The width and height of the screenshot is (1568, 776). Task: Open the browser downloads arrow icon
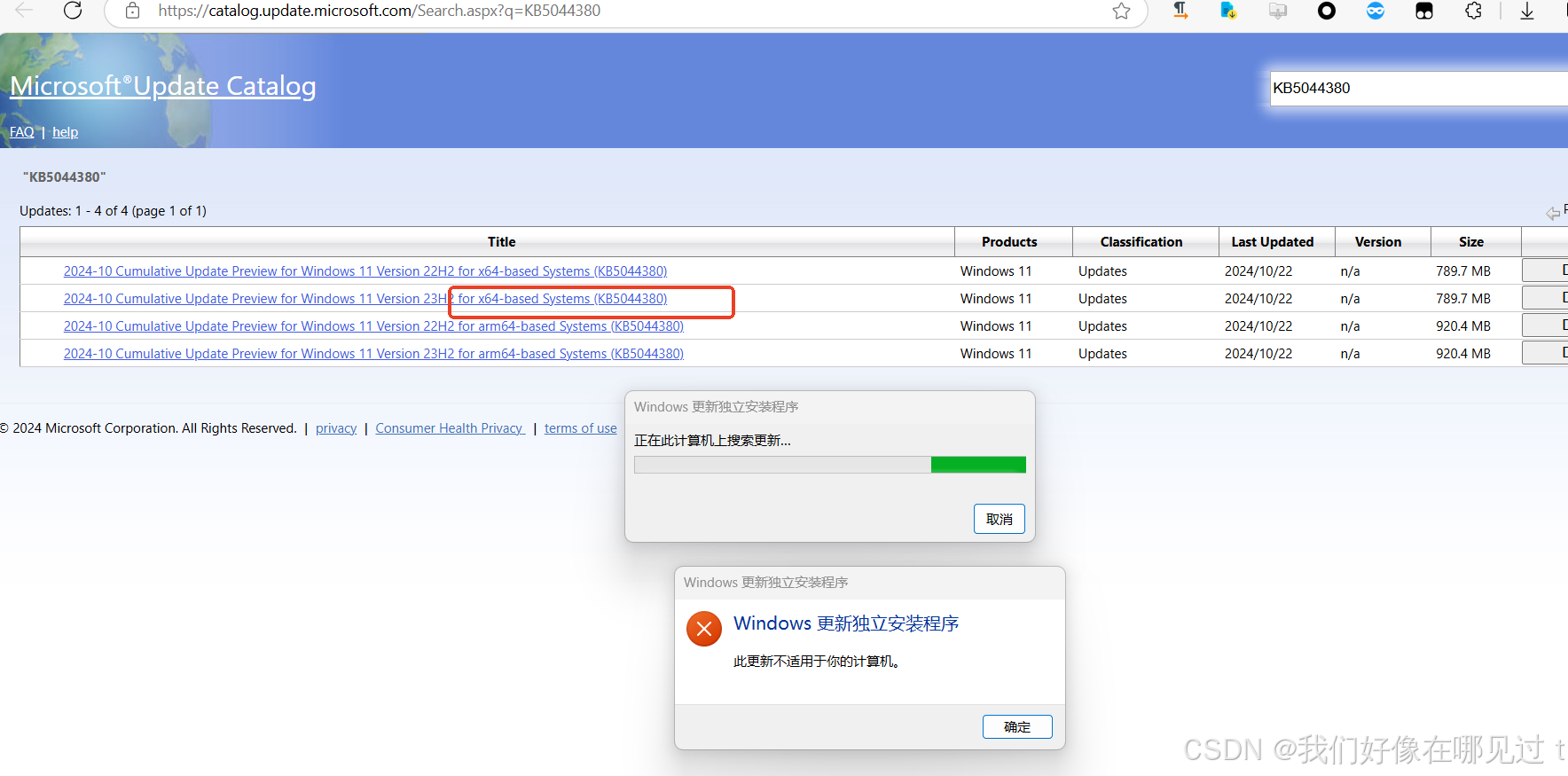1527,11
